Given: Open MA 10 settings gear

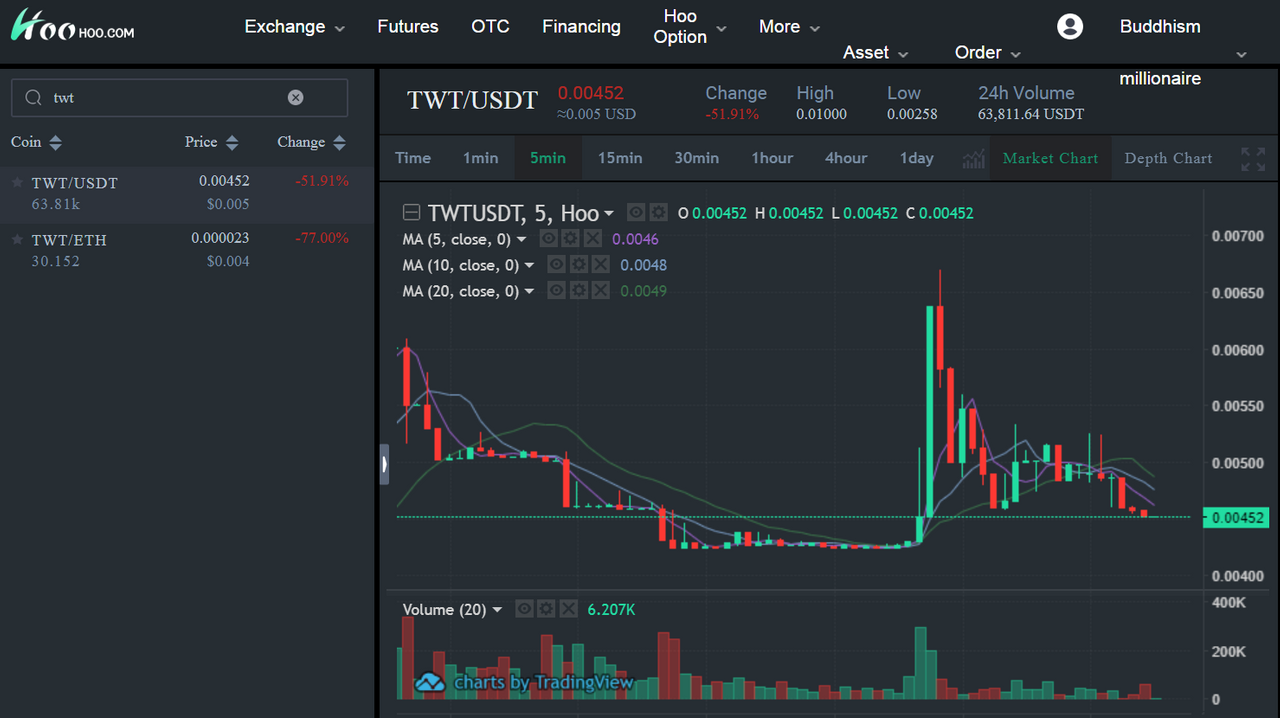Looking at the screenshot, I should click(x=578, y=265).
